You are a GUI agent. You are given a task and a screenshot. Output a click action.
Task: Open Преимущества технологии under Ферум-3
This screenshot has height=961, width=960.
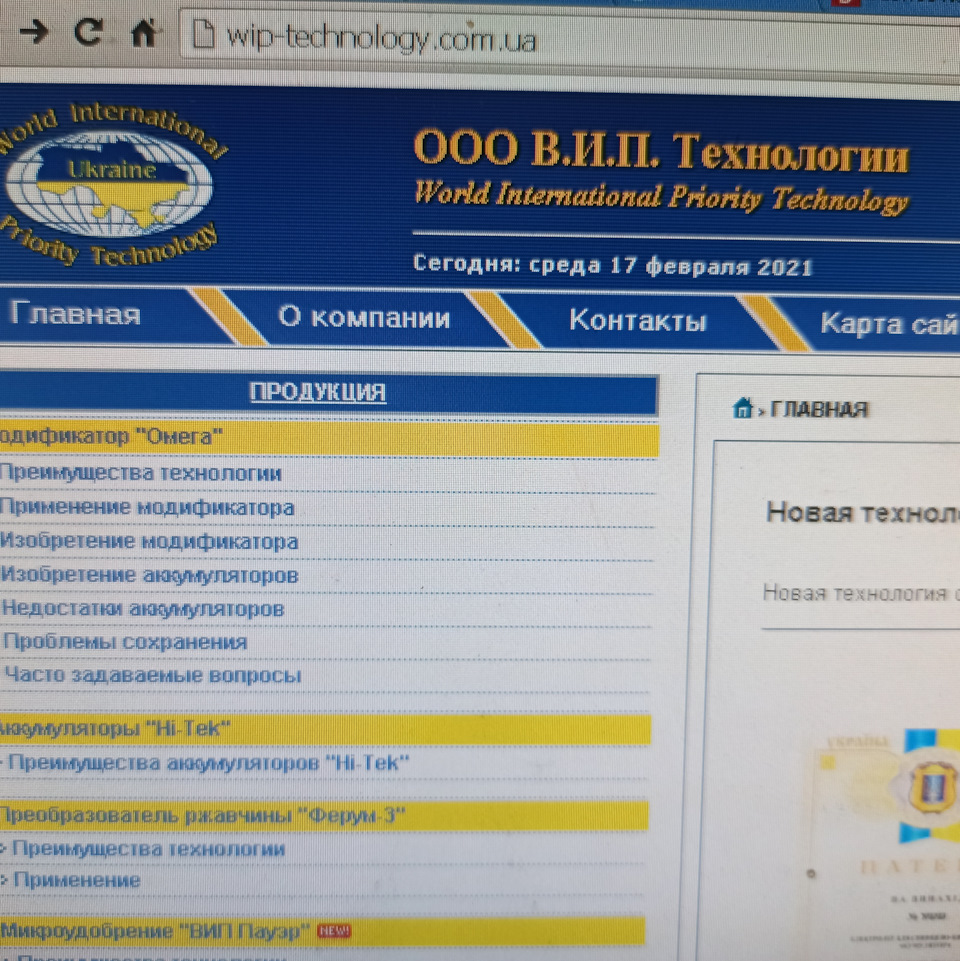click(x=148, y=849)
